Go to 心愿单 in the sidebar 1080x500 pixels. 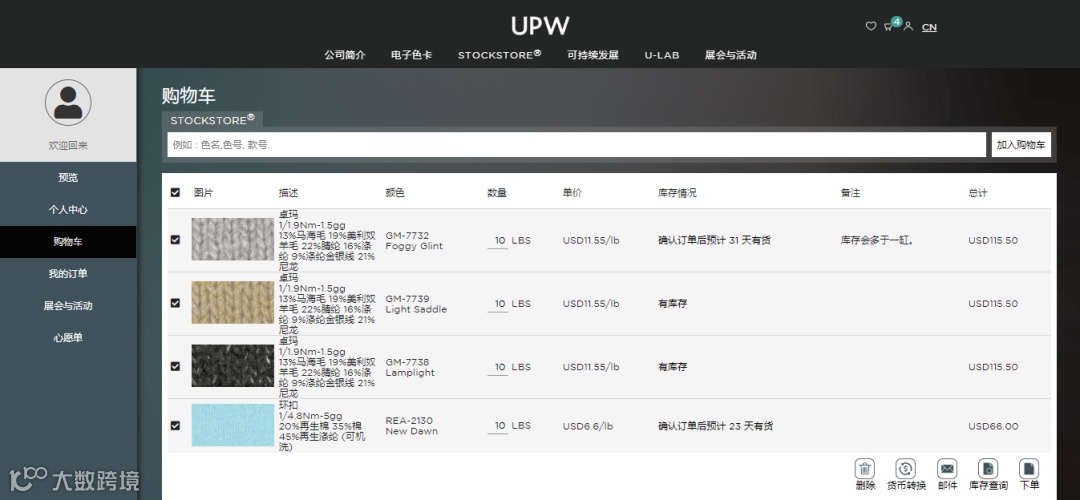click(68, 338)
